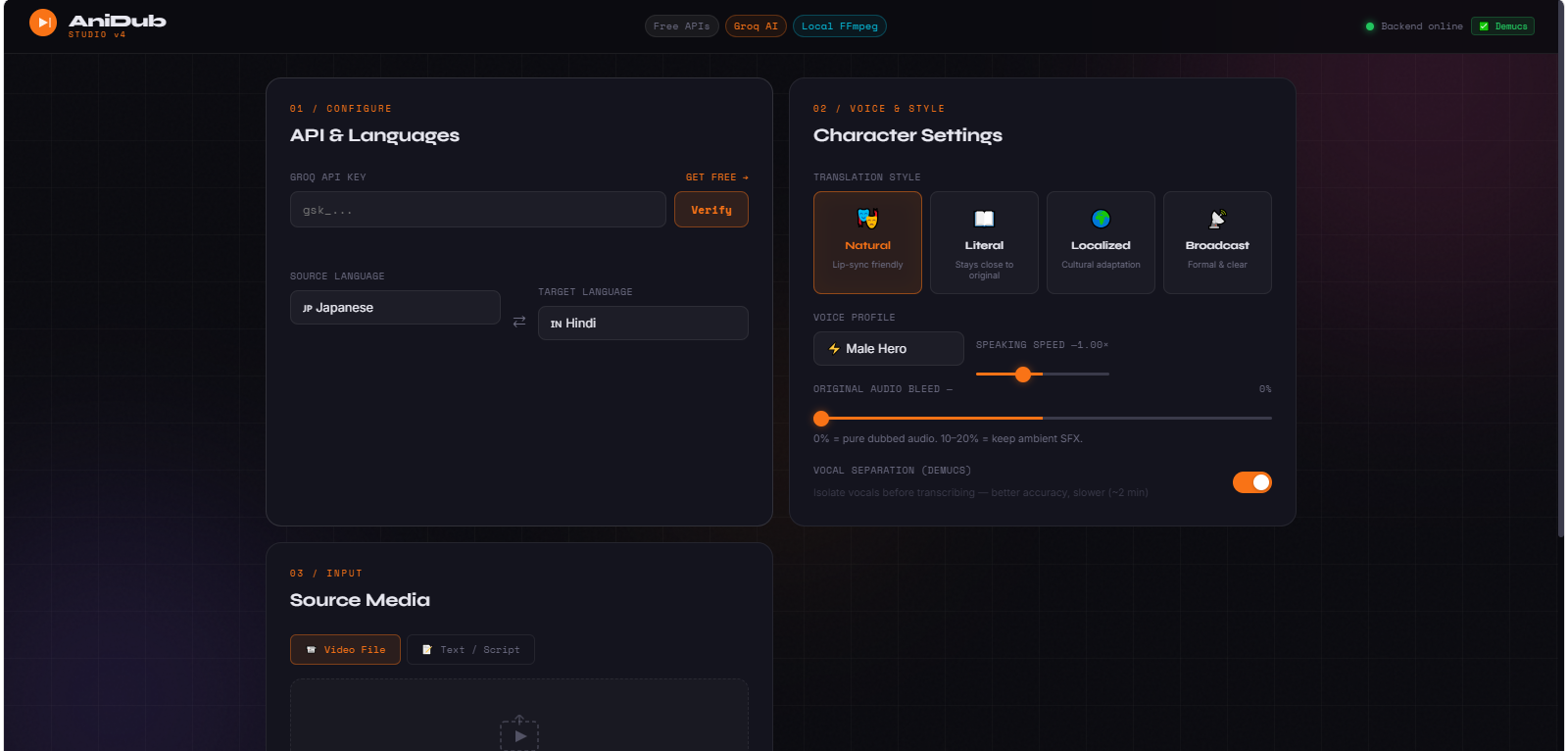Viewport: 1568px width, 751px height.
Task: Open the Source Language Japanese dropdown
Action: coord(395,307)
